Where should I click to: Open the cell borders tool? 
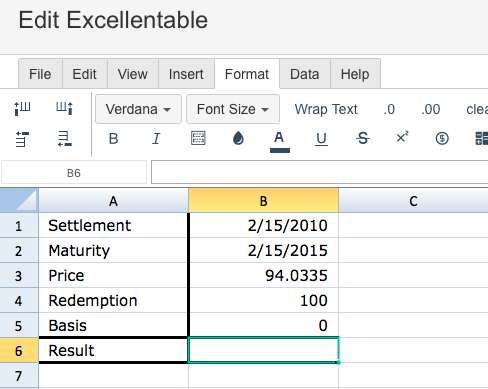coord(198,138)
